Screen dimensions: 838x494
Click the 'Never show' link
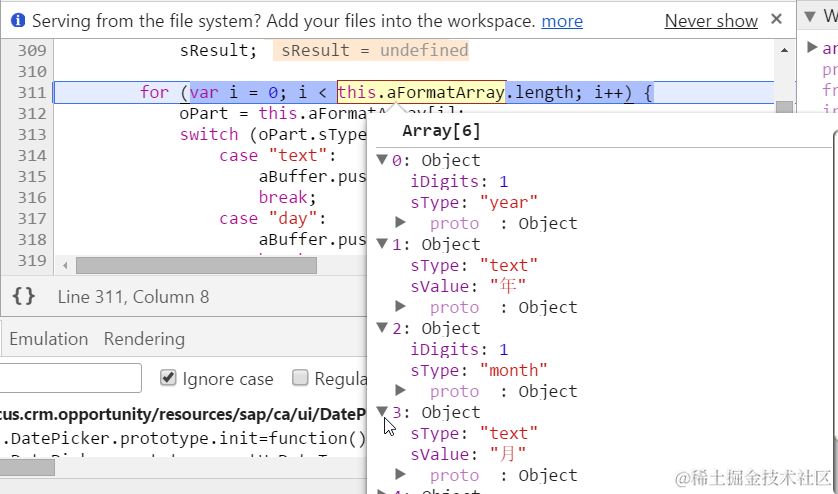click(x=711, y=21)
